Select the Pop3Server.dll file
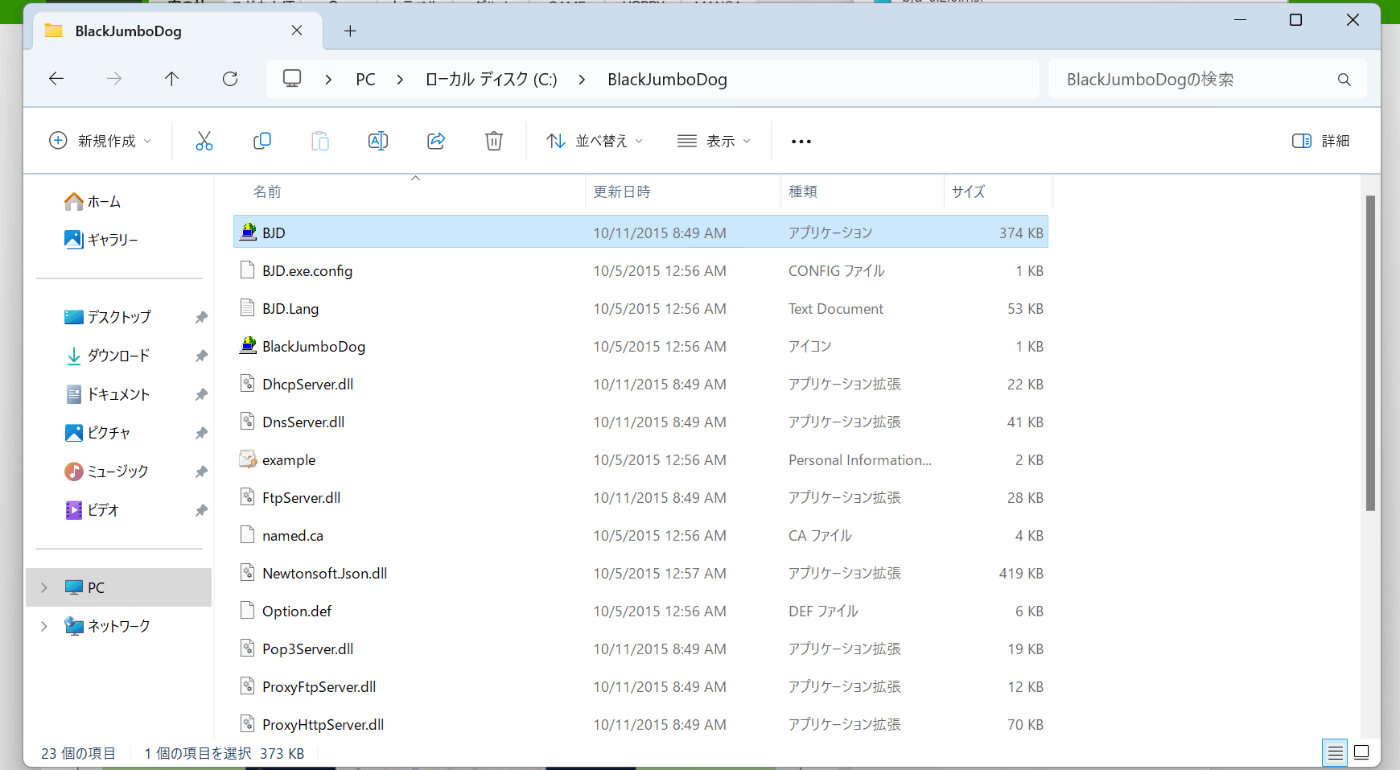The width and height of the screenshot is (1400, 770). 640,649
